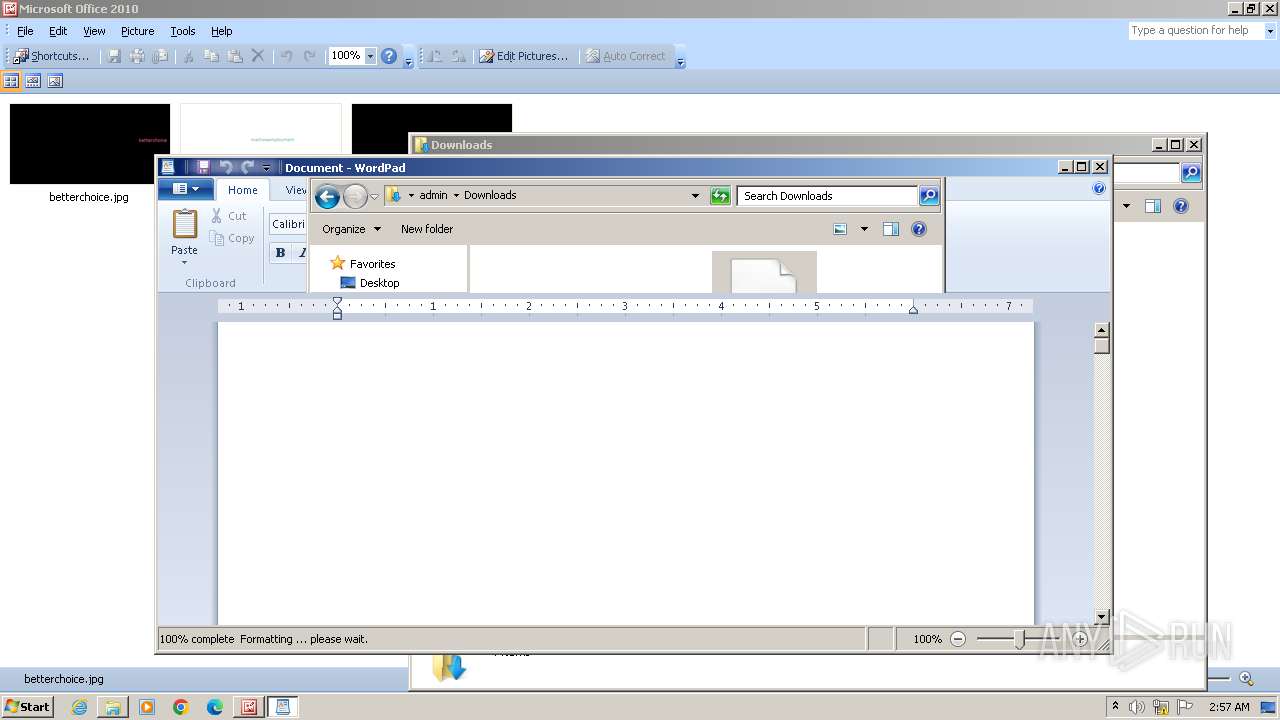Open Internet Explorer from taskbar
This screenshot has width=1280, height=720.
[79, 707]
